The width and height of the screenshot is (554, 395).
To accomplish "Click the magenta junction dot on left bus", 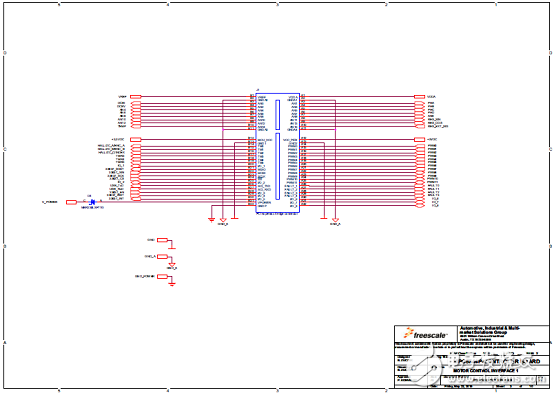I will pos(223,130).
